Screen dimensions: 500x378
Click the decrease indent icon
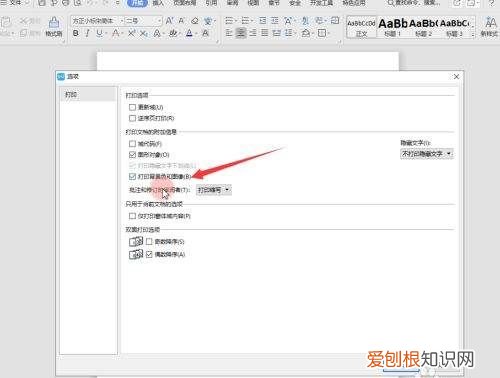(x=263, y=21)
